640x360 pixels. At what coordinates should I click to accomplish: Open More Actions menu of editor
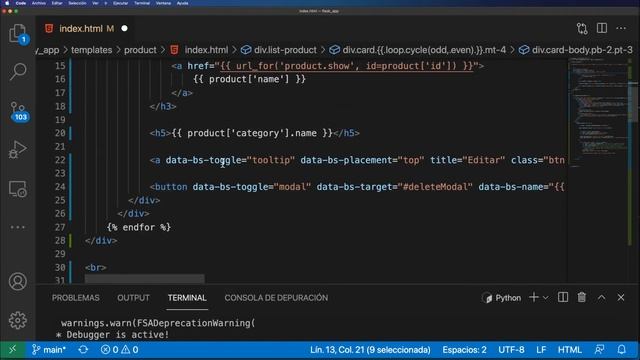coord(621,29)
